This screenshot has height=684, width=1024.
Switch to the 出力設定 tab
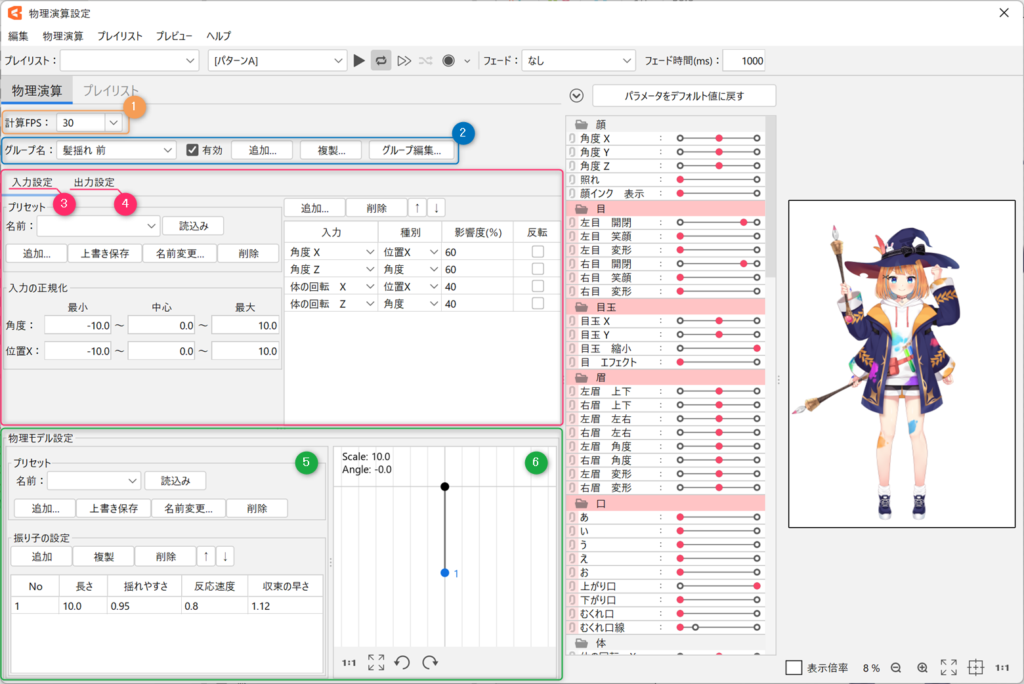pos(94,183)
